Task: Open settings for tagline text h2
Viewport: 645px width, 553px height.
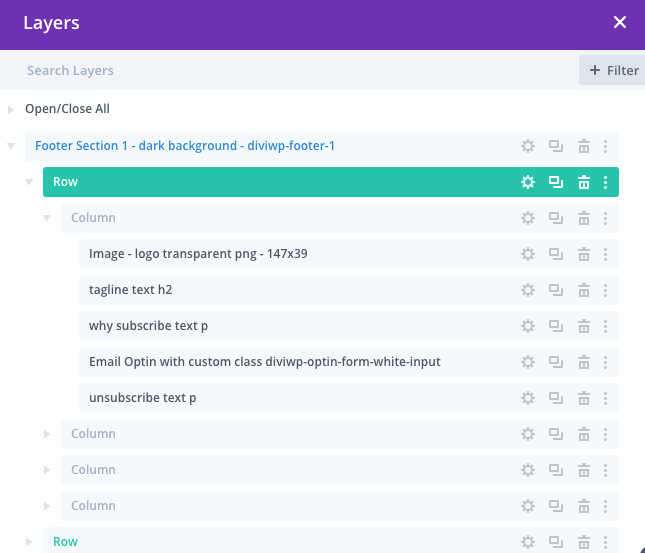Action: click(x=528, y=290)
